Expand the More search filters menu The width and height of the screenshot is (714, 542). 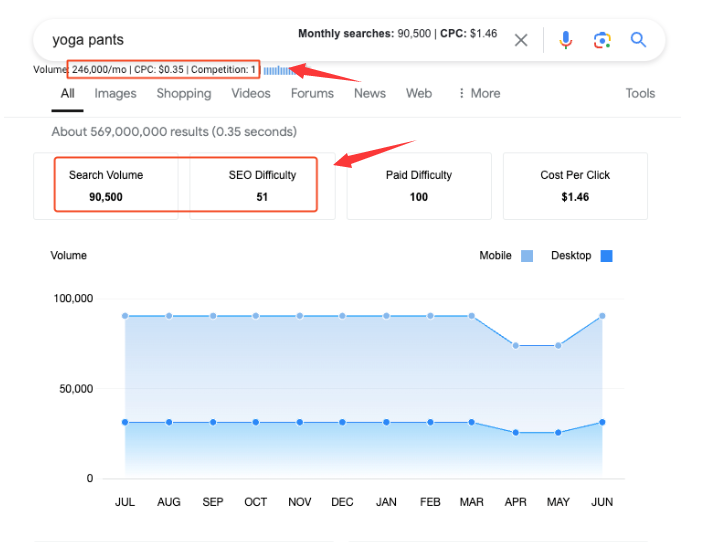click(478, 93)
